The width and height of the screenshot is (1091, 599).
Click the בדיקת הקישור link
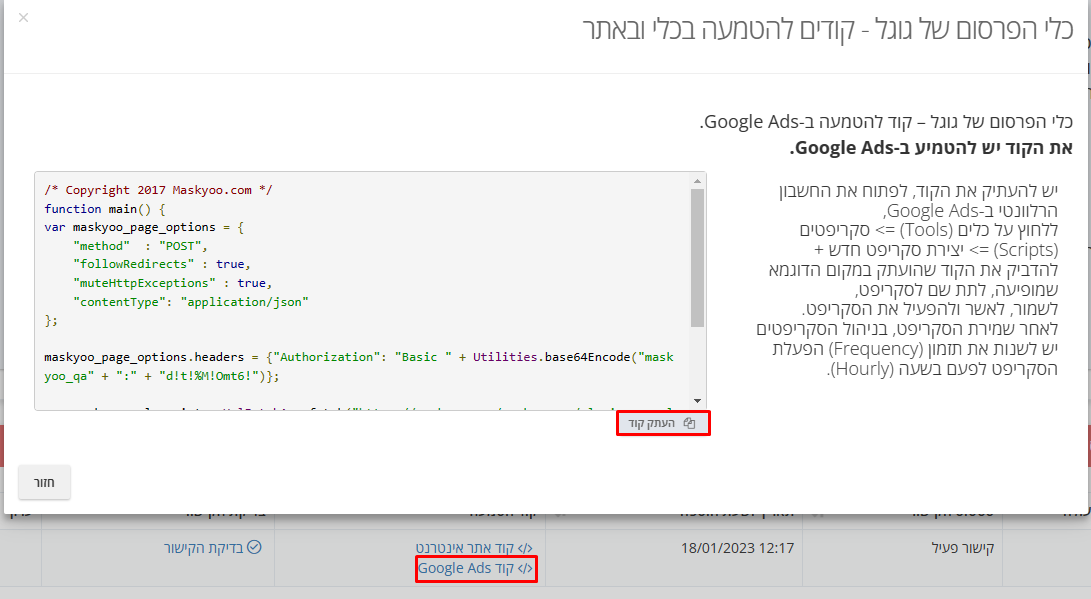[x=212, y=548]
